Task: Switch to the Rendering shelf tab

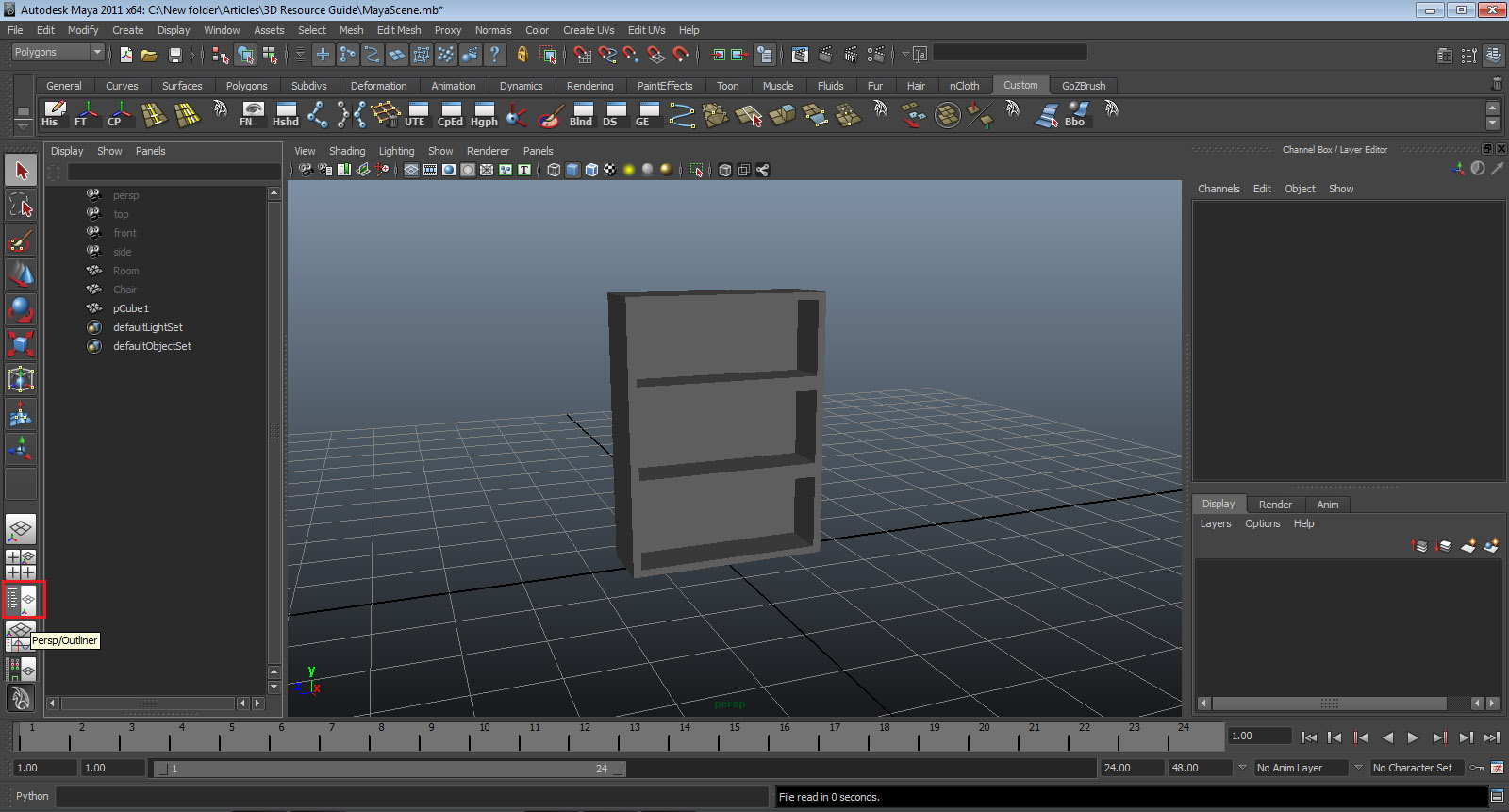Action: click(x=589, y=86)
